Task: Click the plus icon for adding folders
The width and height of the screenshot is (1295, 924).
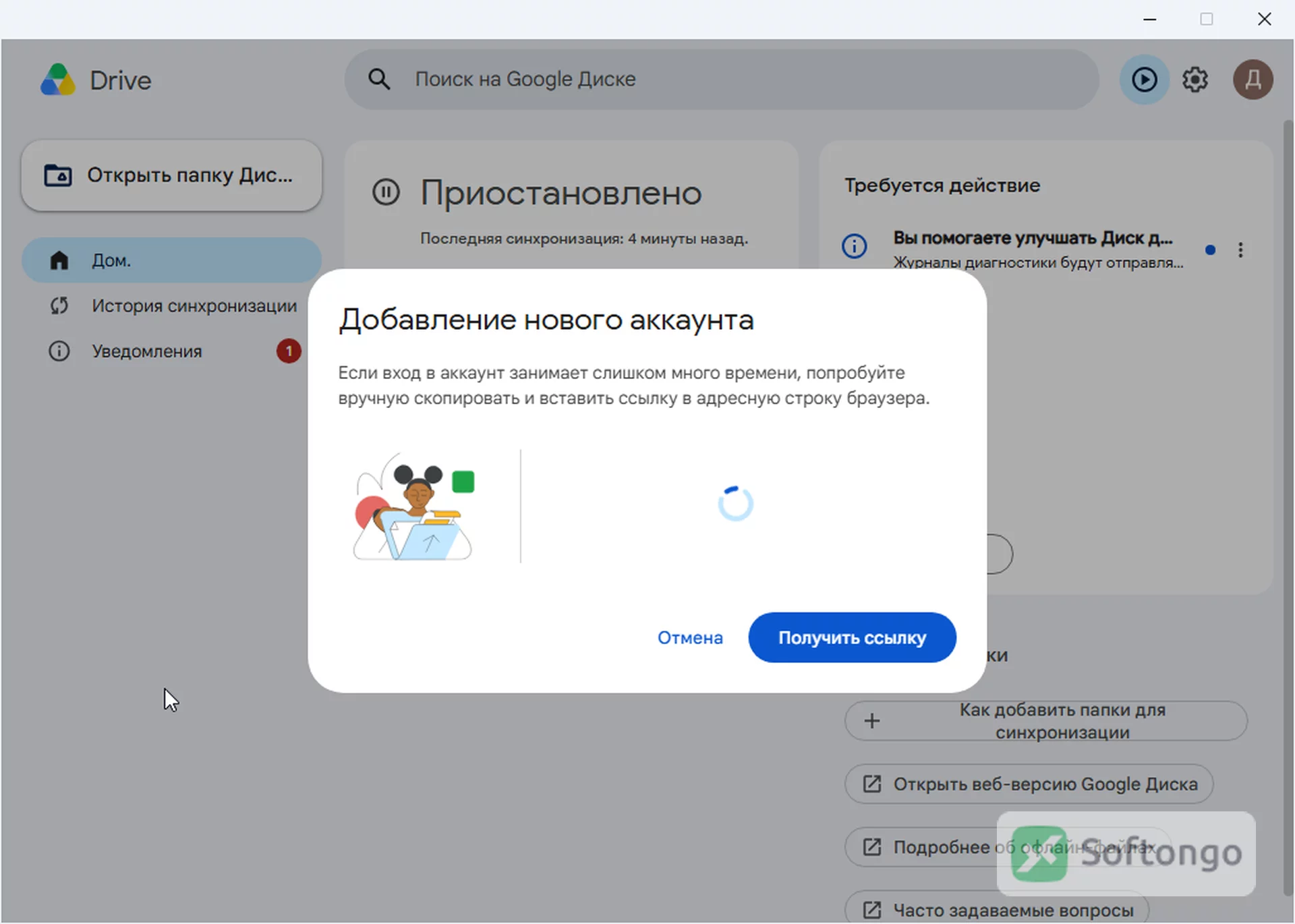Action: pyautogui.click(x=871, y=721)
